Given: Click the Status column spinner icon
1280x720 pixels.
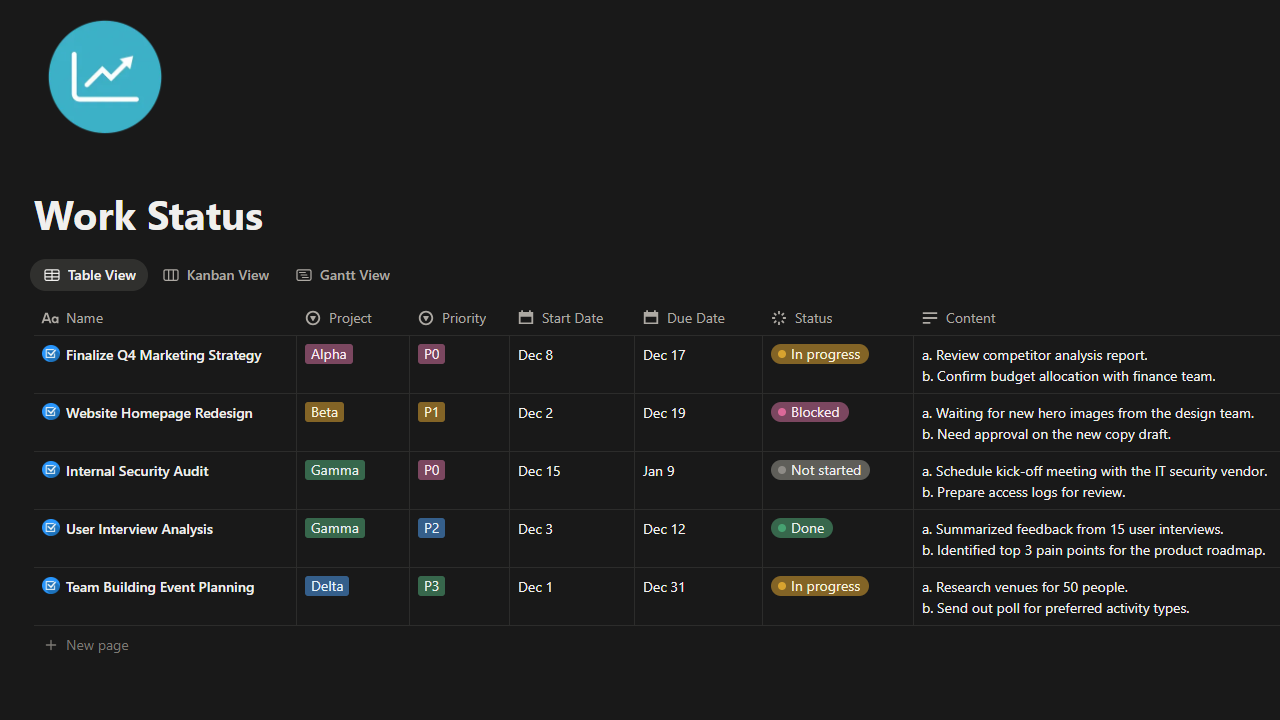Looking at the screenshot, I should pos(779,318).
